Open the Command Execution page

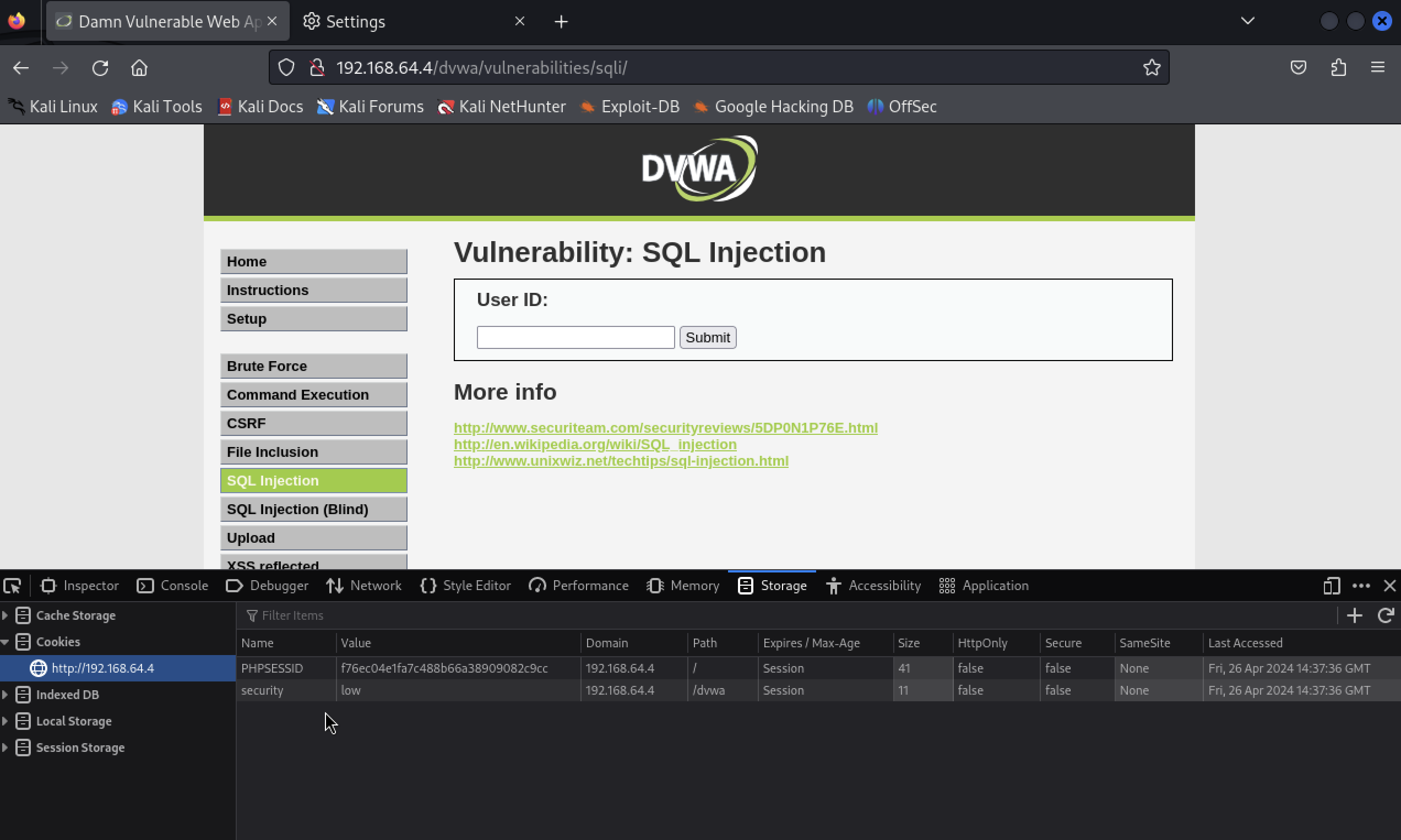(314, 395)
